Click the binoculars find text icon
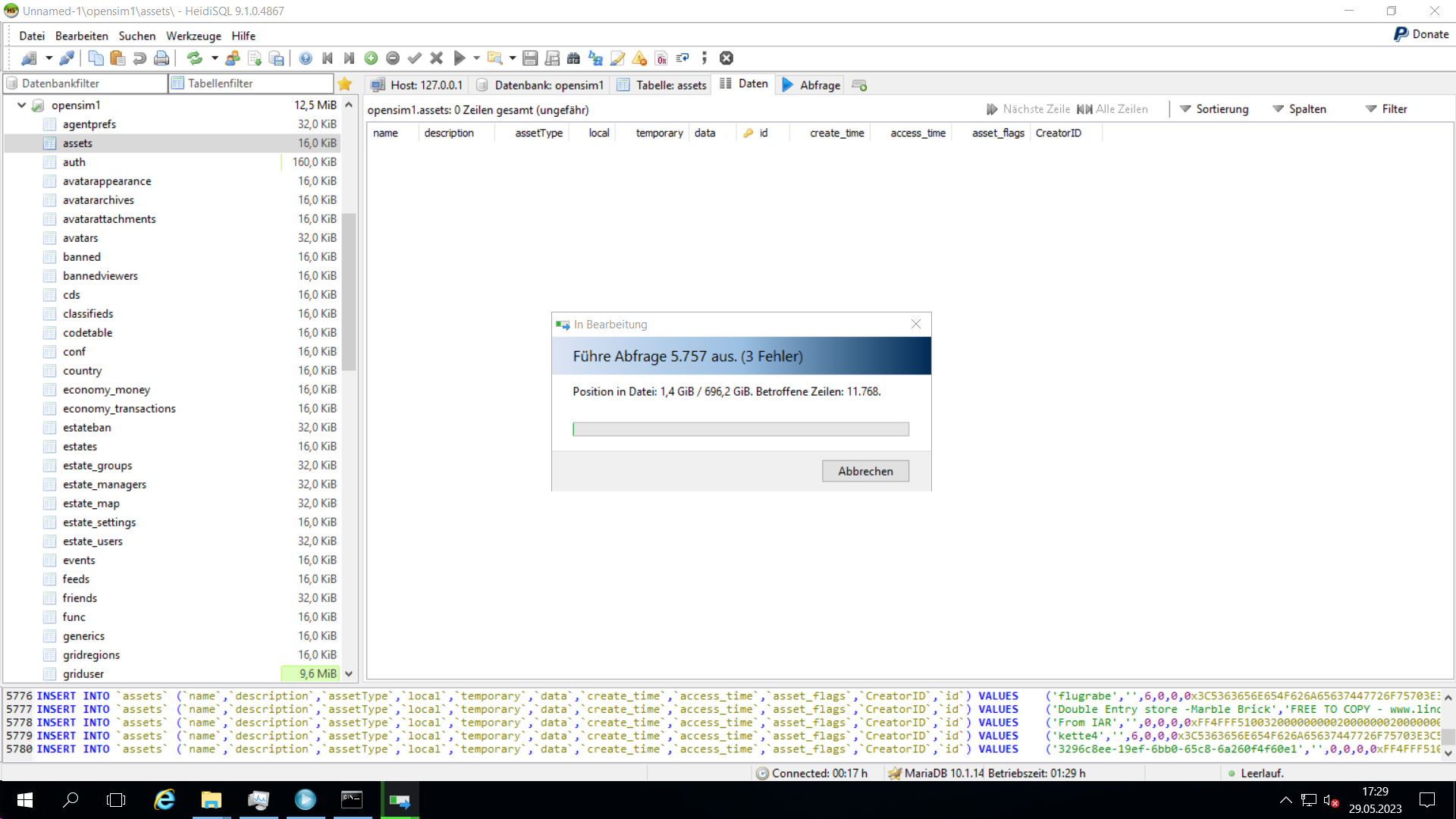 coord(573,58)
